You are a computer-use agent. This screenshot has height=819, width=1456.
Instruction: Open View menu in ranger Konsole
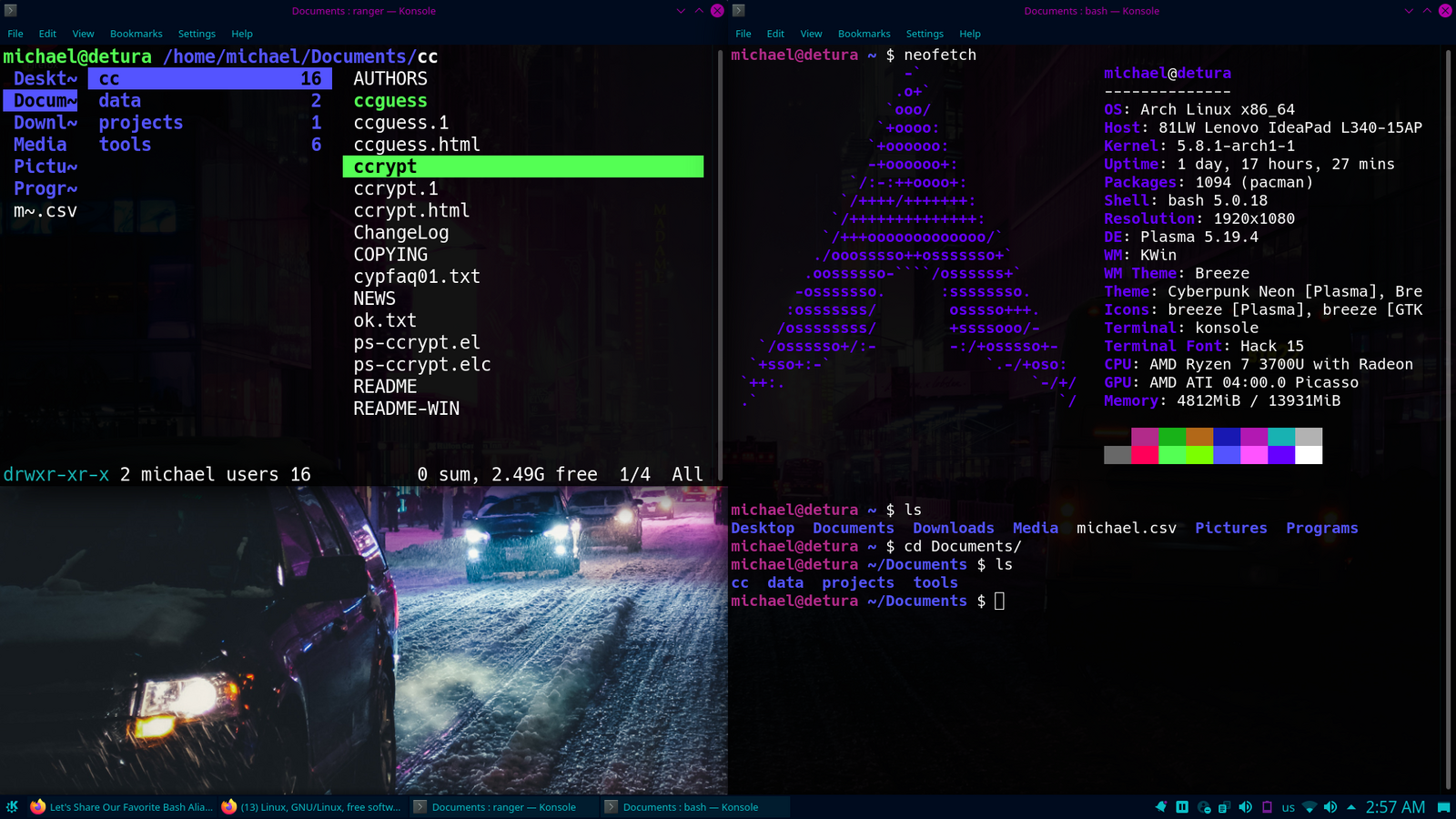click(x=83, y=34)
